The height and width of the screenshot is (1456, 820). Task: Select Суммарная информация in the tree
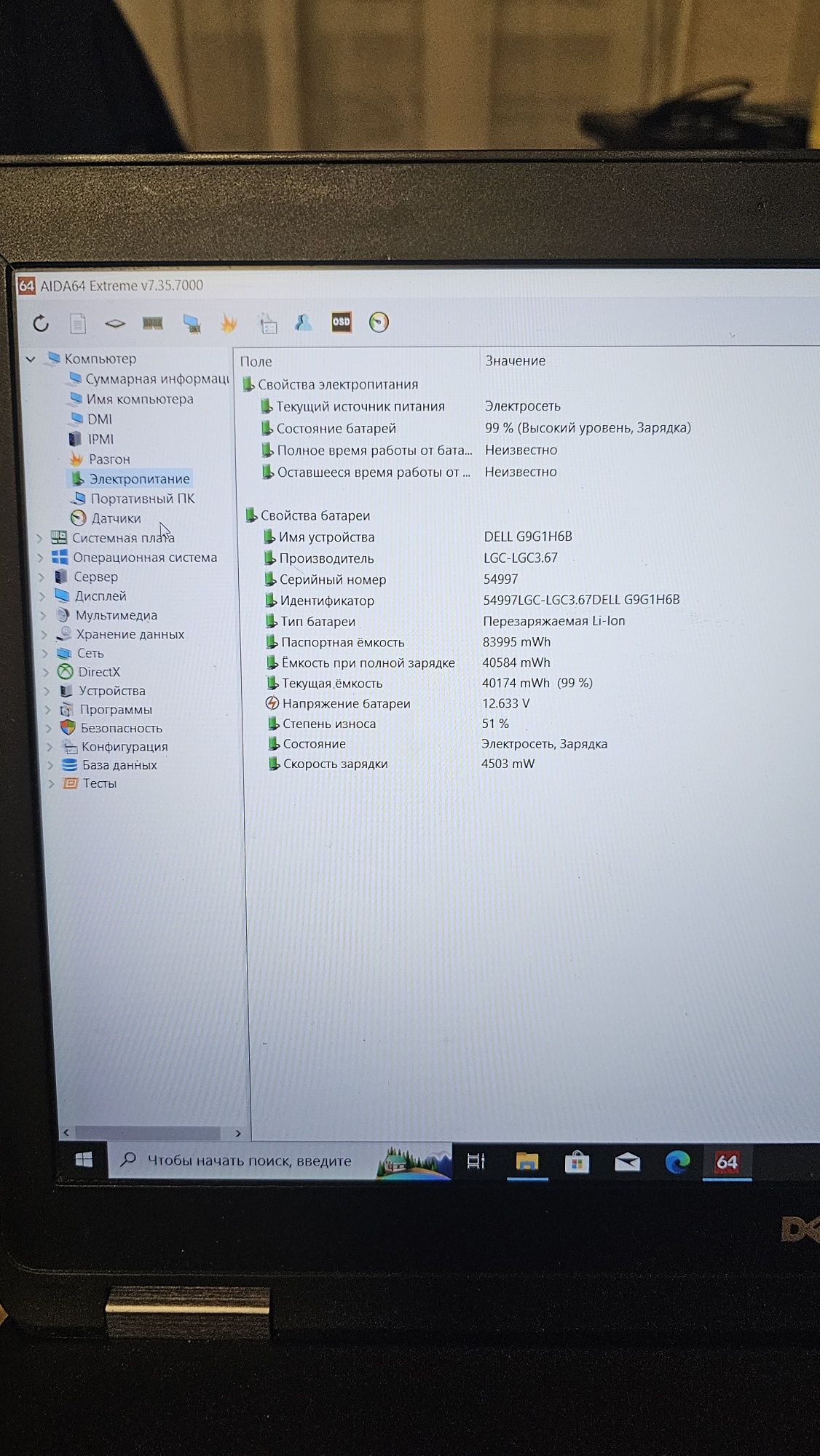149,379
